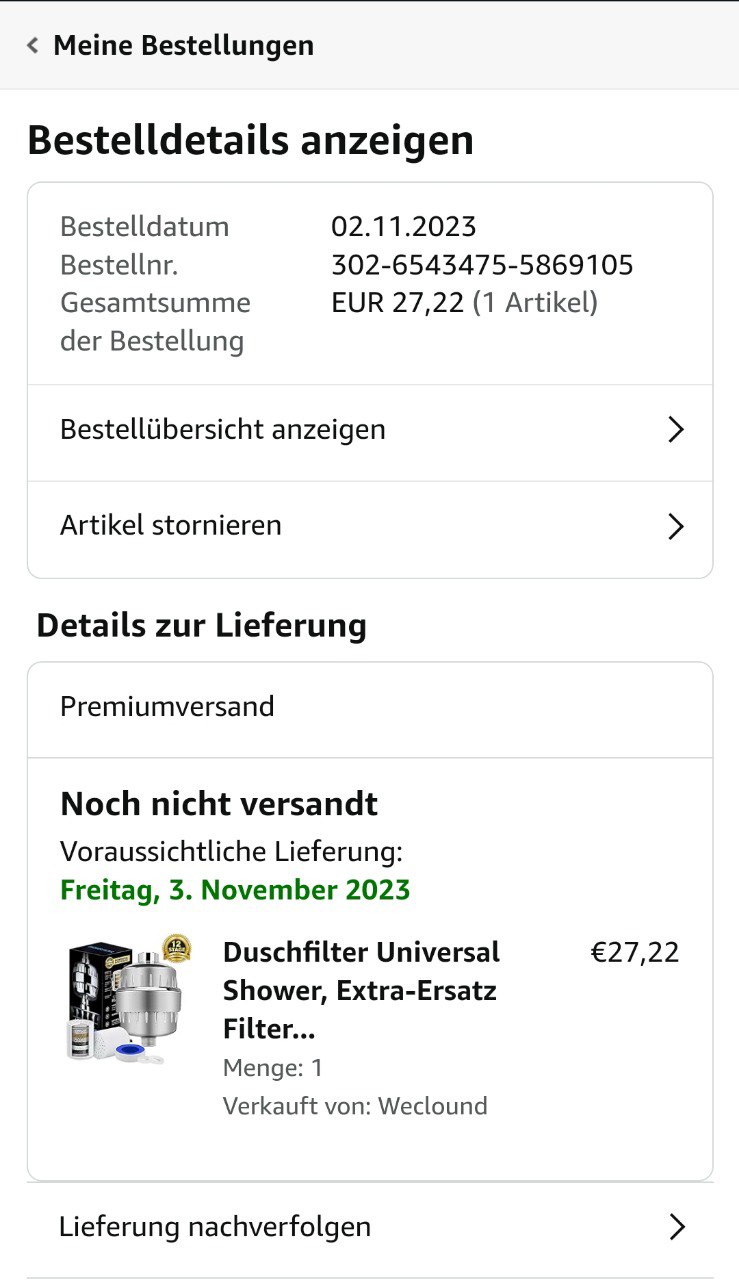Select Artikel stornieren option
The height and width of the screenshot is (1280, 739).
[x=171, y=526]
